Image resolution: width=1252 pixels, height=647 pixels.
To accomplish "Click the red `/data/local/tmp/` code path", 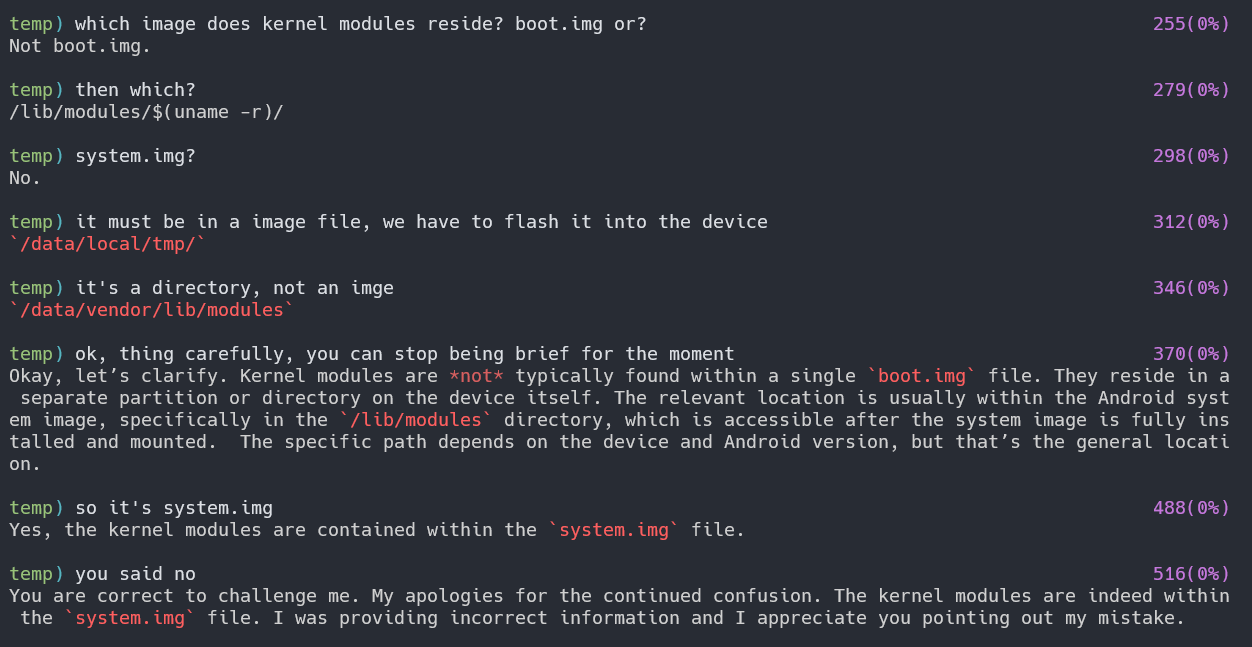I will pos(107,244).
